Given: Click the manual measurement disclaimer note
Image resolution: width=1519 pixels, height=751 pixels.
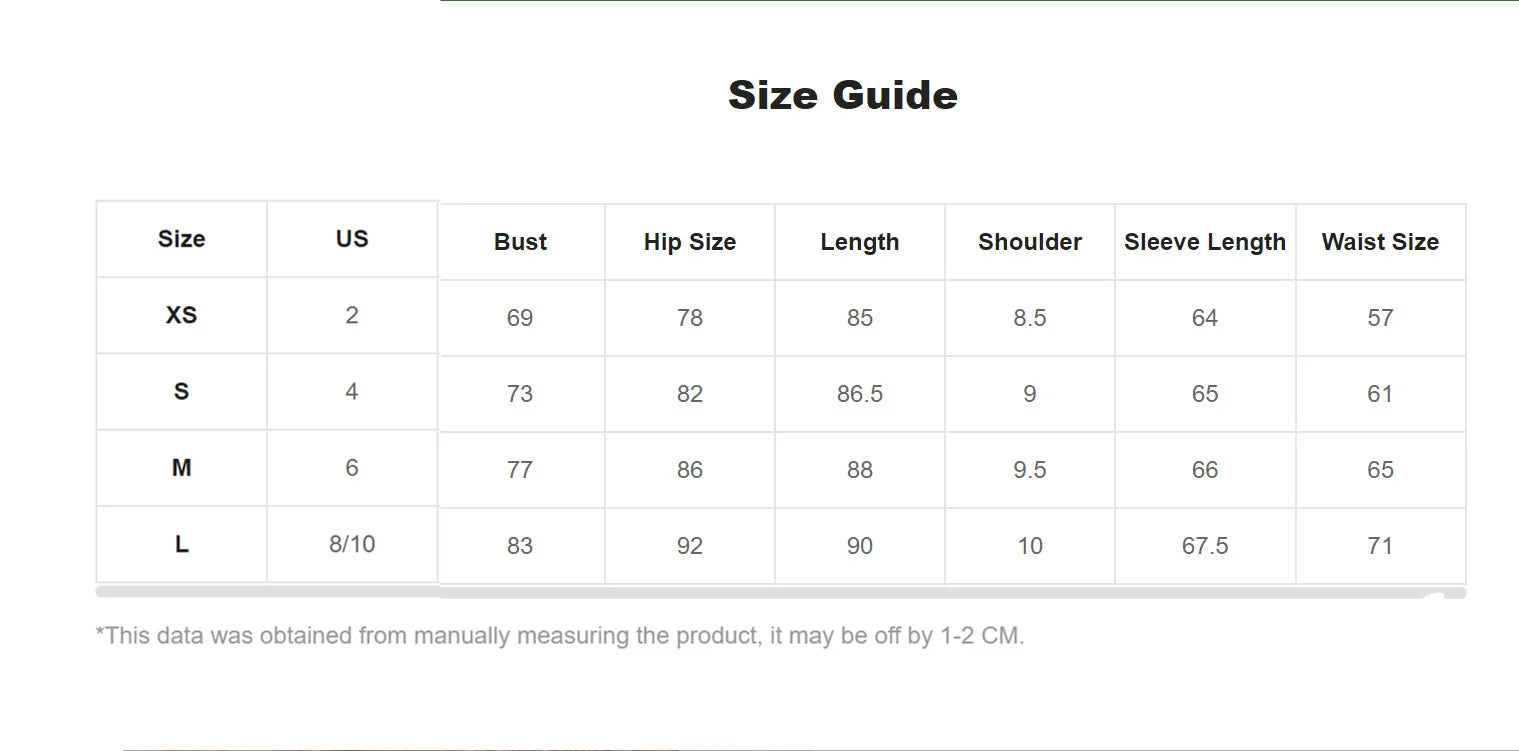Looking at the screenshot, I should click(x=560, y=636).
